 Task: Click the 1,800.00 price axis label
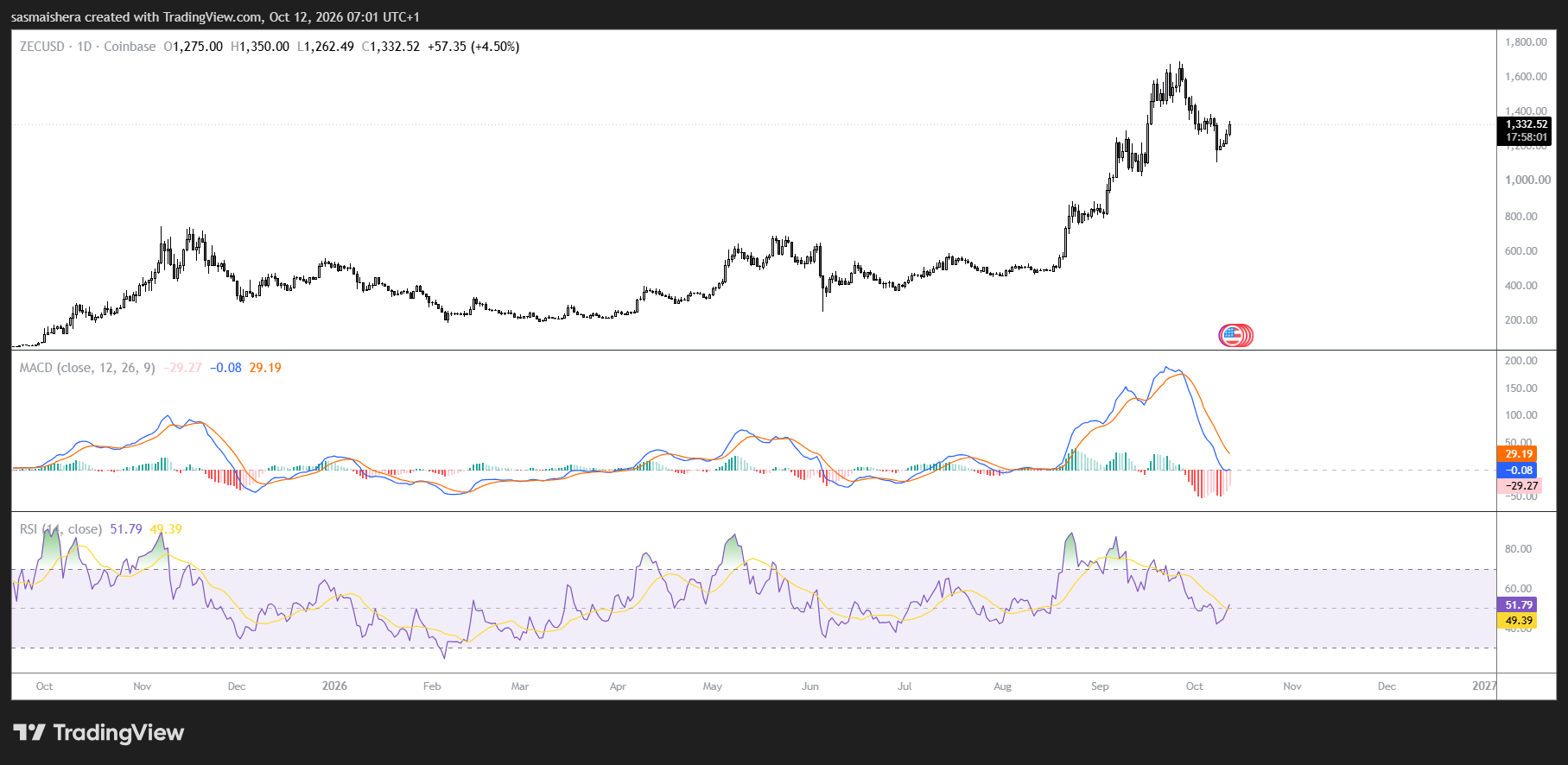1526,42
